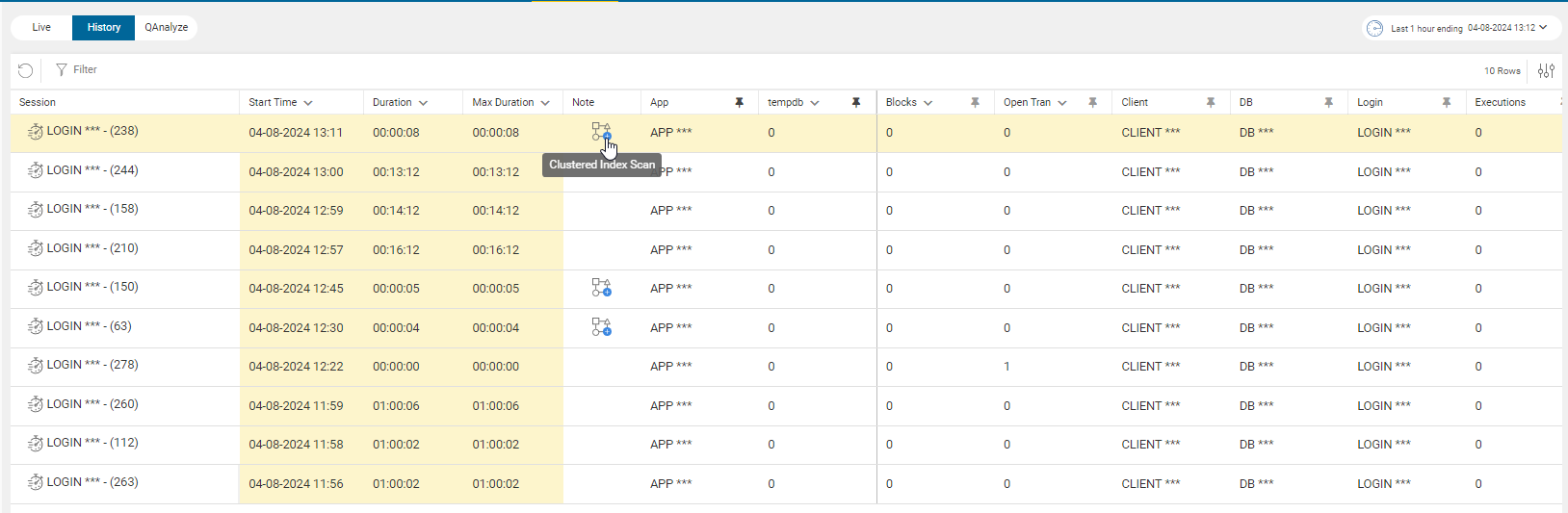This screenshot has height=513, width=1568.
Task: Click the plan note icon in 13:11 row
Action: 601,132
